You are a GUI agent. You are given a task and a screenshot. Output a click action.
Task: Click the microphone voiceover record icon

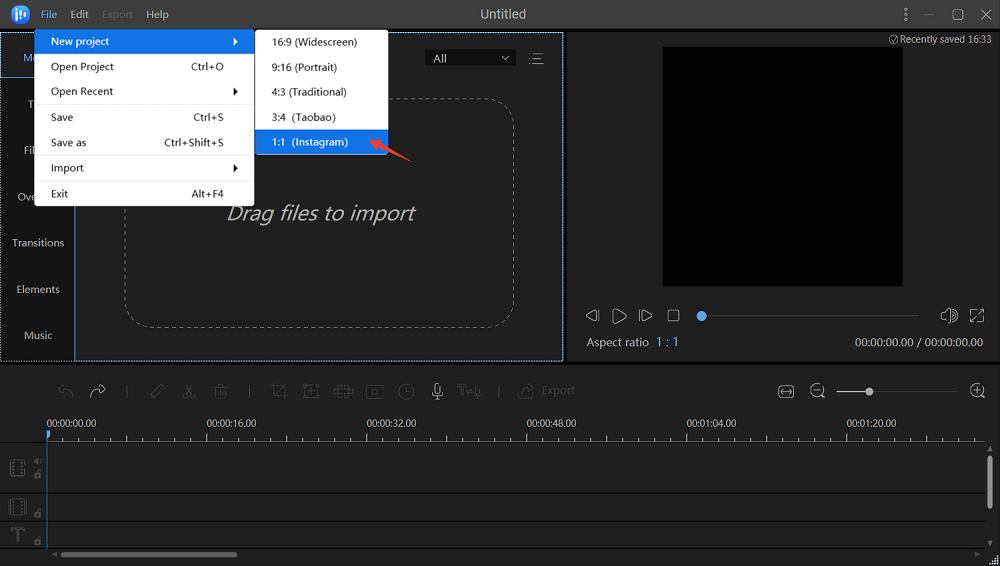[437, 391]
